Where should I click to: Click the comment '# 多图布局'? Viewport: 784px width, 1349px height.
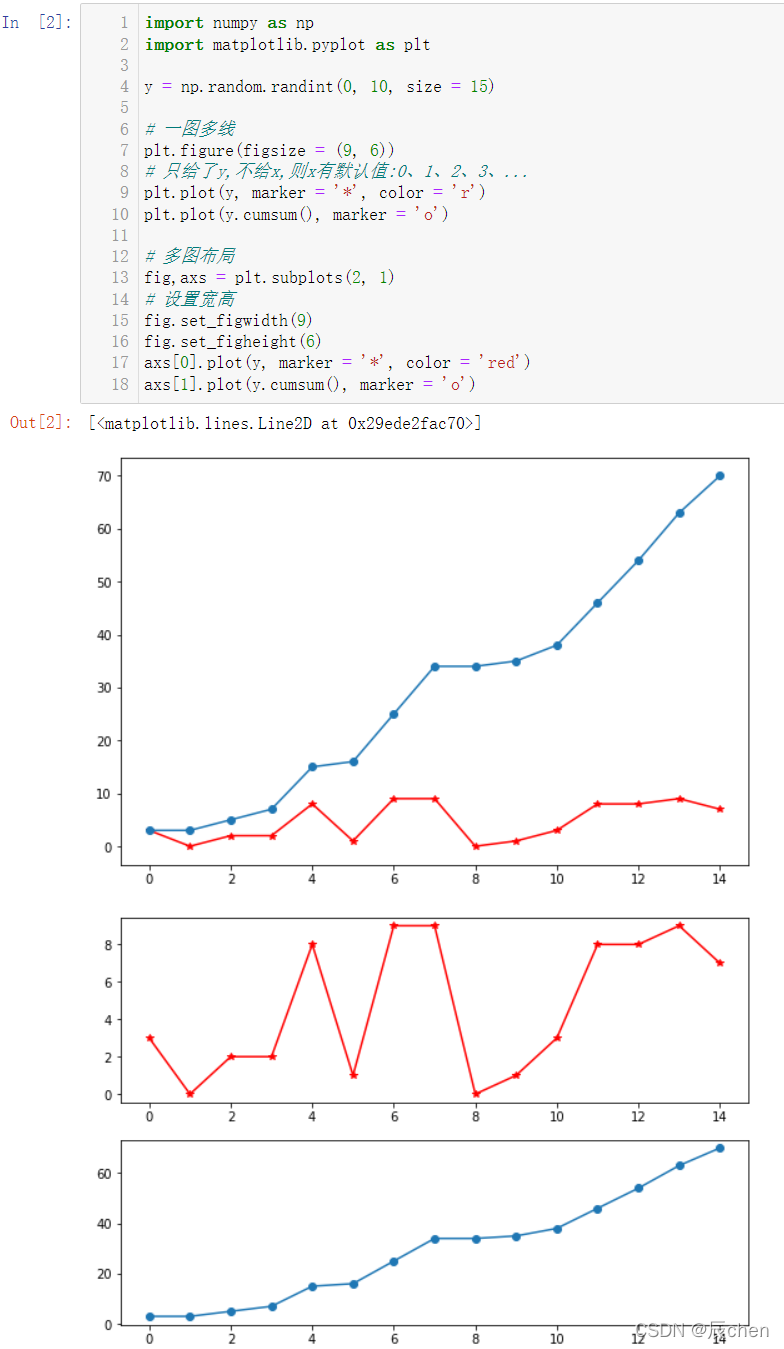tap(189, 256)
